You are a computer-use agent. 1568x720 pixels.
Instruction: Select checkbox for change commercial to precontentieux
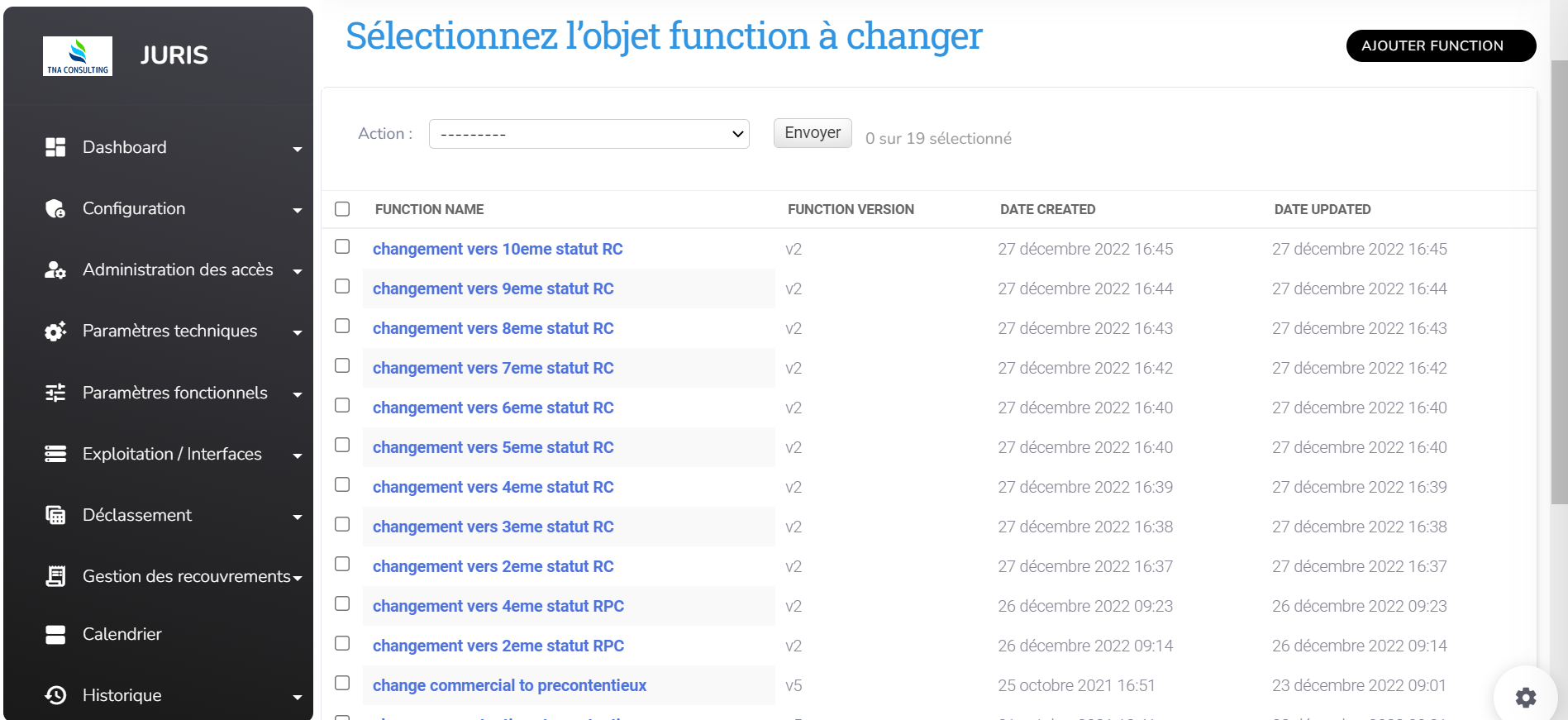(x=342, y=684)
